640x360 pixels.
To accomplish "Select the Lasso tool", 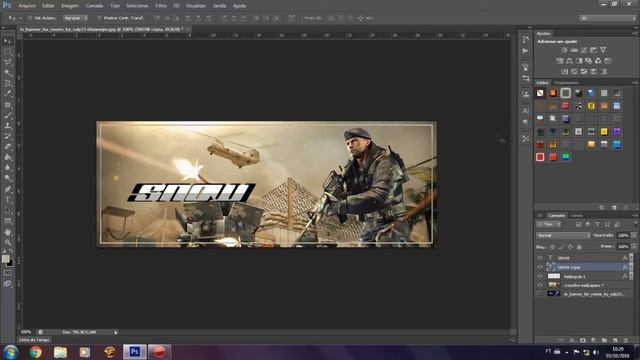I will [x=8, y=62].
